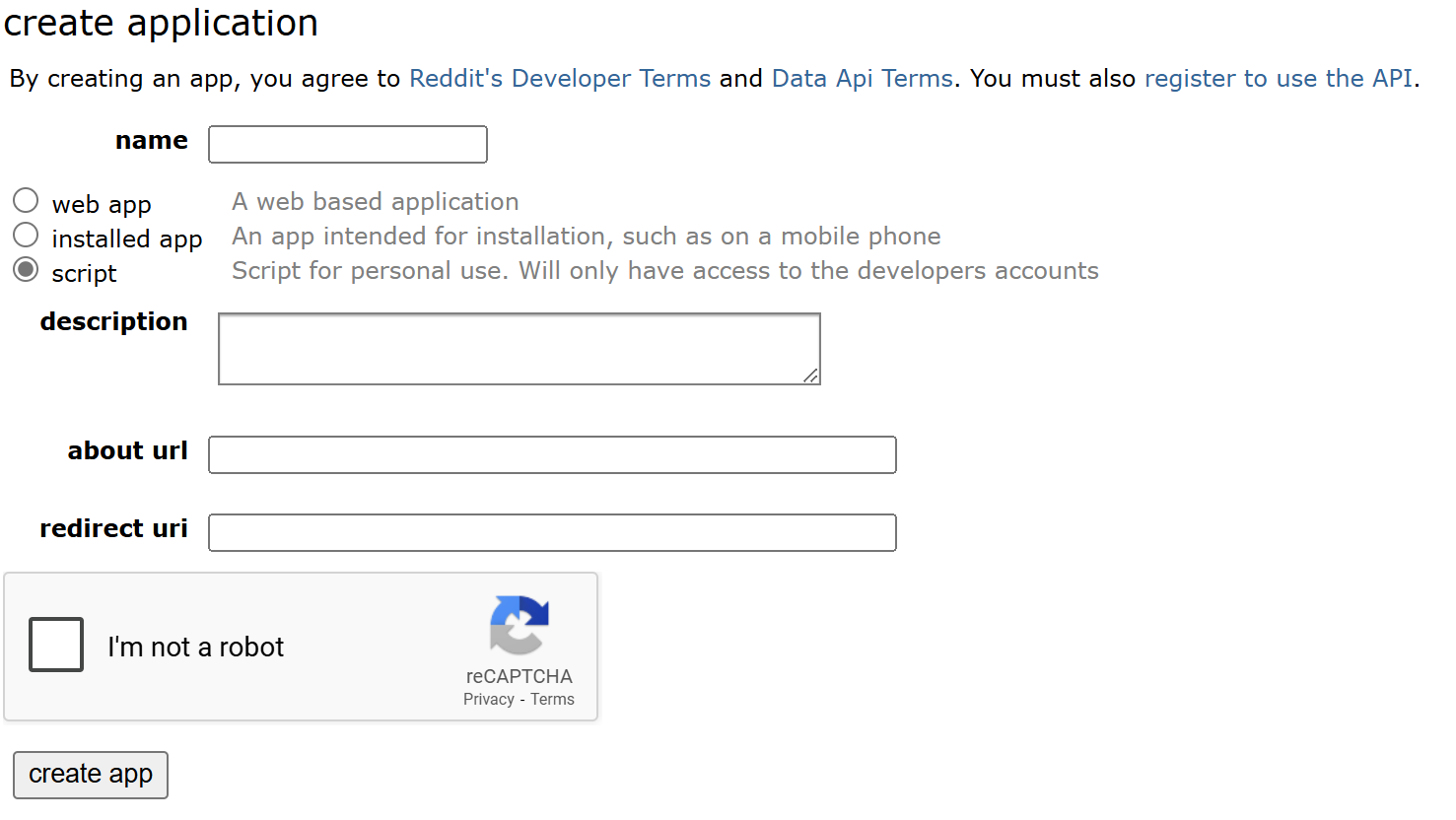This screenshot has width=1456, height=820.
Task: Click the 'web app' label text
Action: pyautogui.click(x=102, y=205)
